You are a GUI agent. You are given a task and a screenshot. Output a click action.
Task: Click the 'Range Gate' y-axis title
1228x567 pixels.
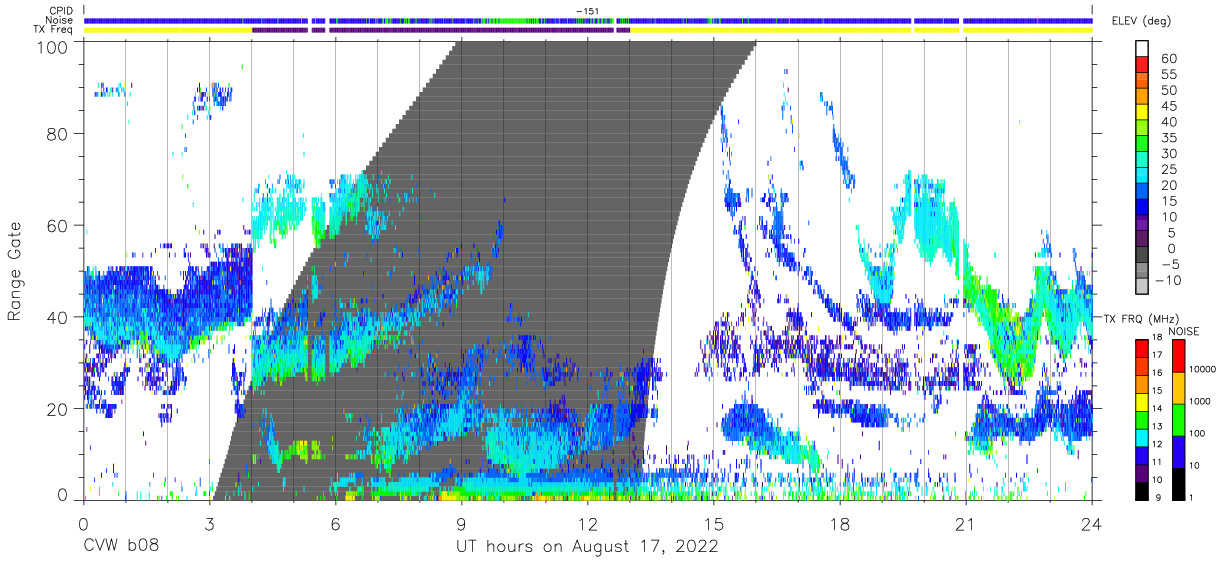point(15,270)
